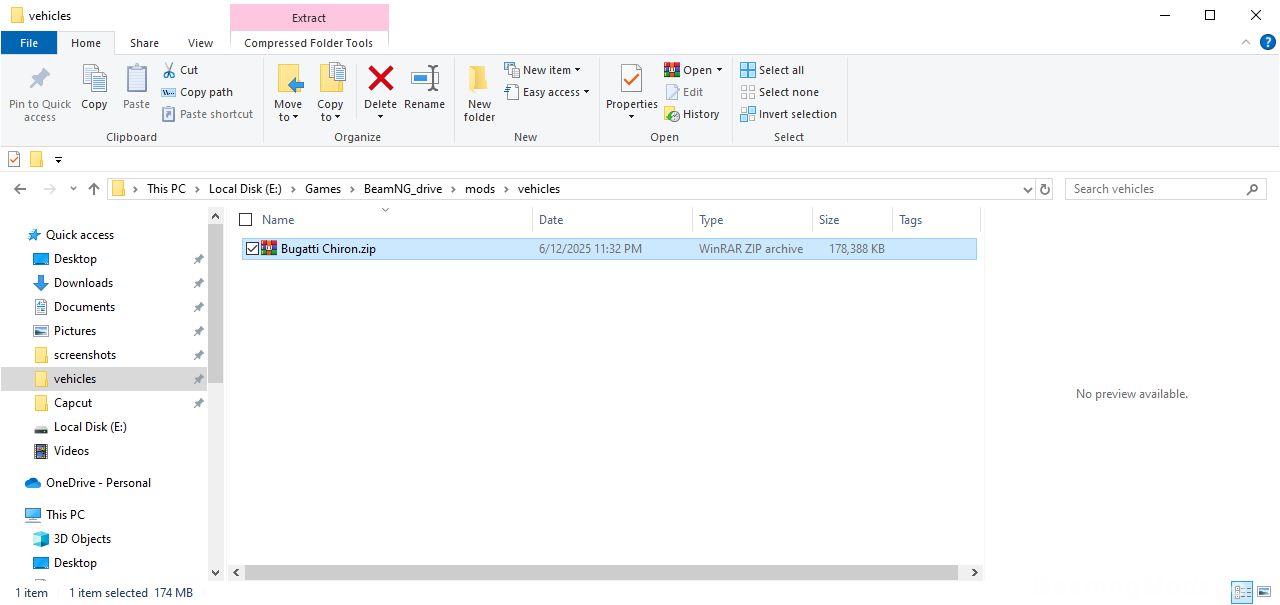Open the File menu tab

(29, 43)
